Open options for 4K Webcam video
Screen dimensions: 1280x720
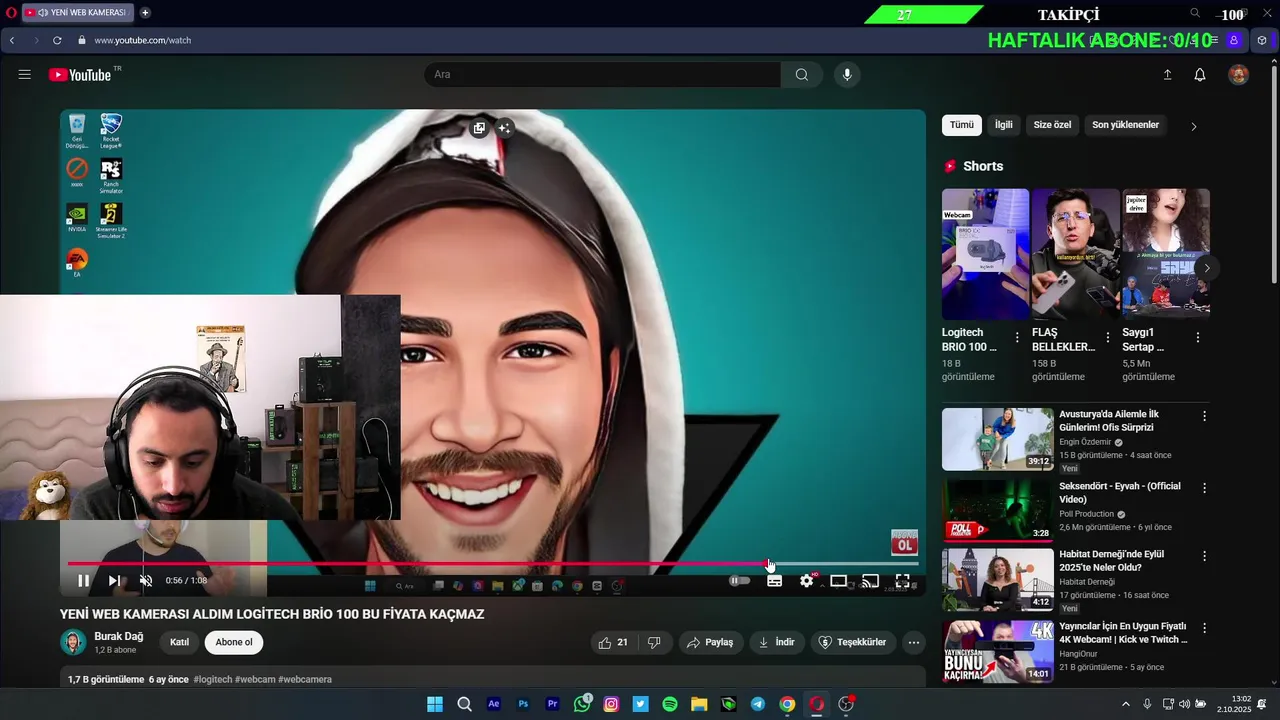click(1204, 628)
